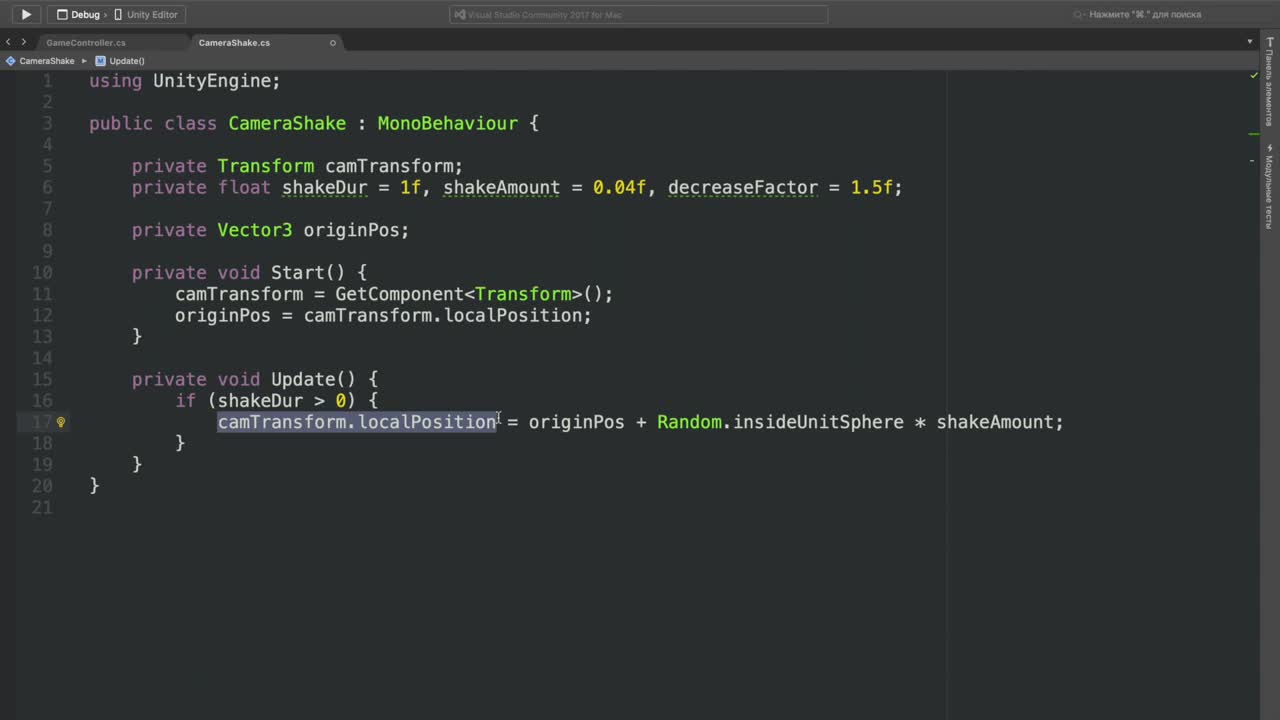
Task: Click Random in the line 17 expression
Action: tap(689, 422)
